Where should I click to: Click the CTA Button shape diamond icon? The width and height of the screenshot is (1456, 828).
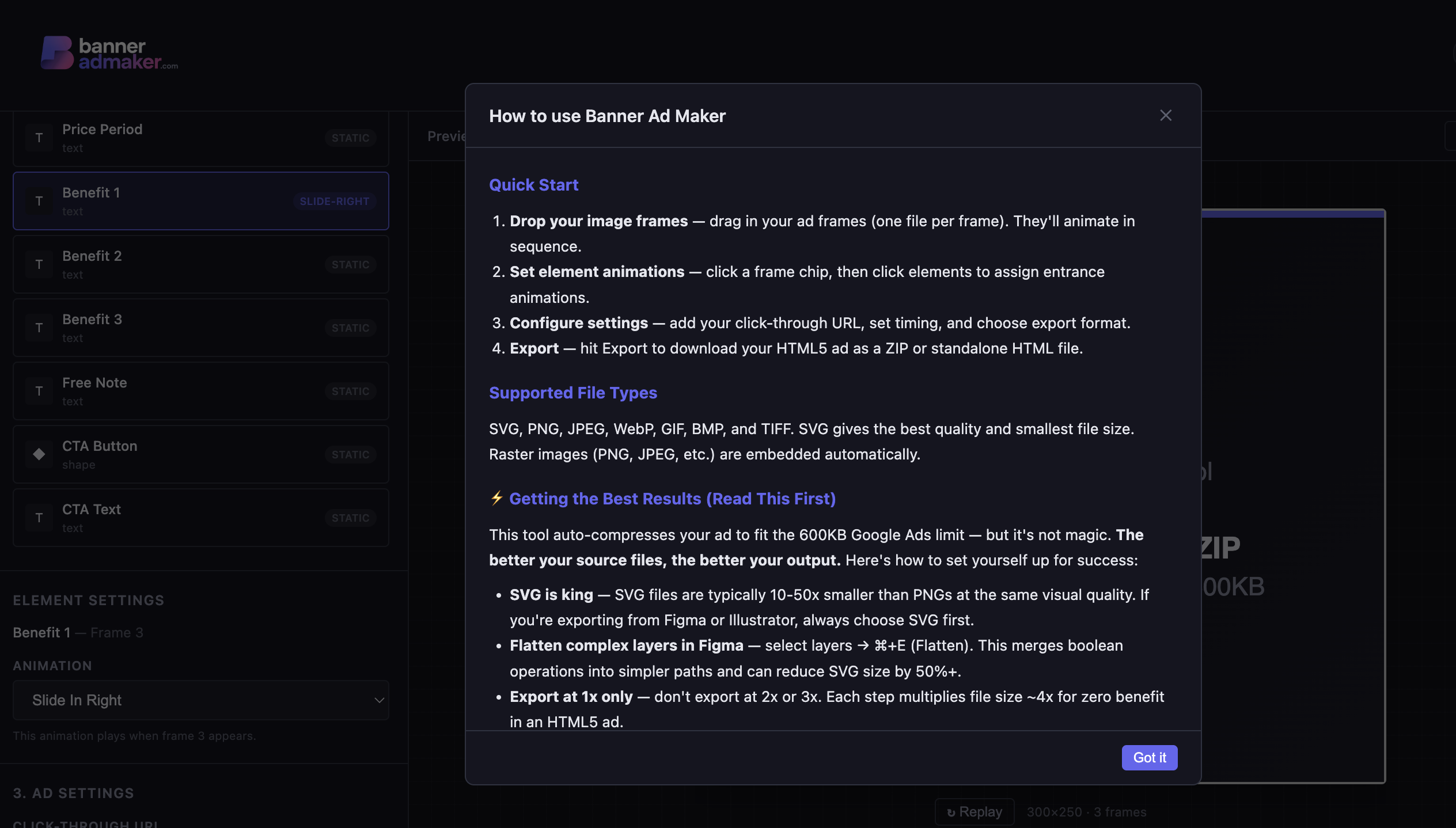coord(39,454)
